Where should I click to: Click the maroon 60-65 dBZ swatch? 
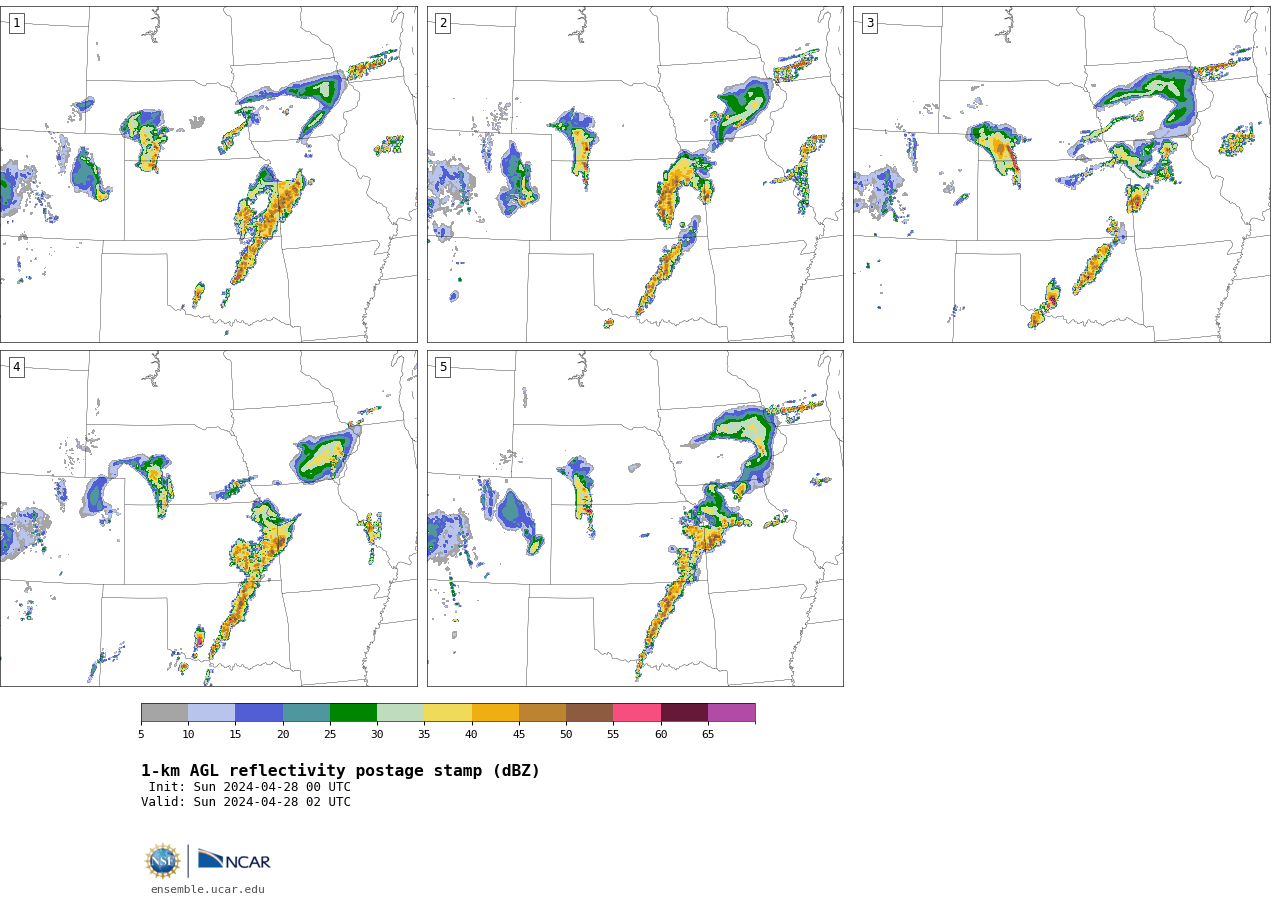684,713
